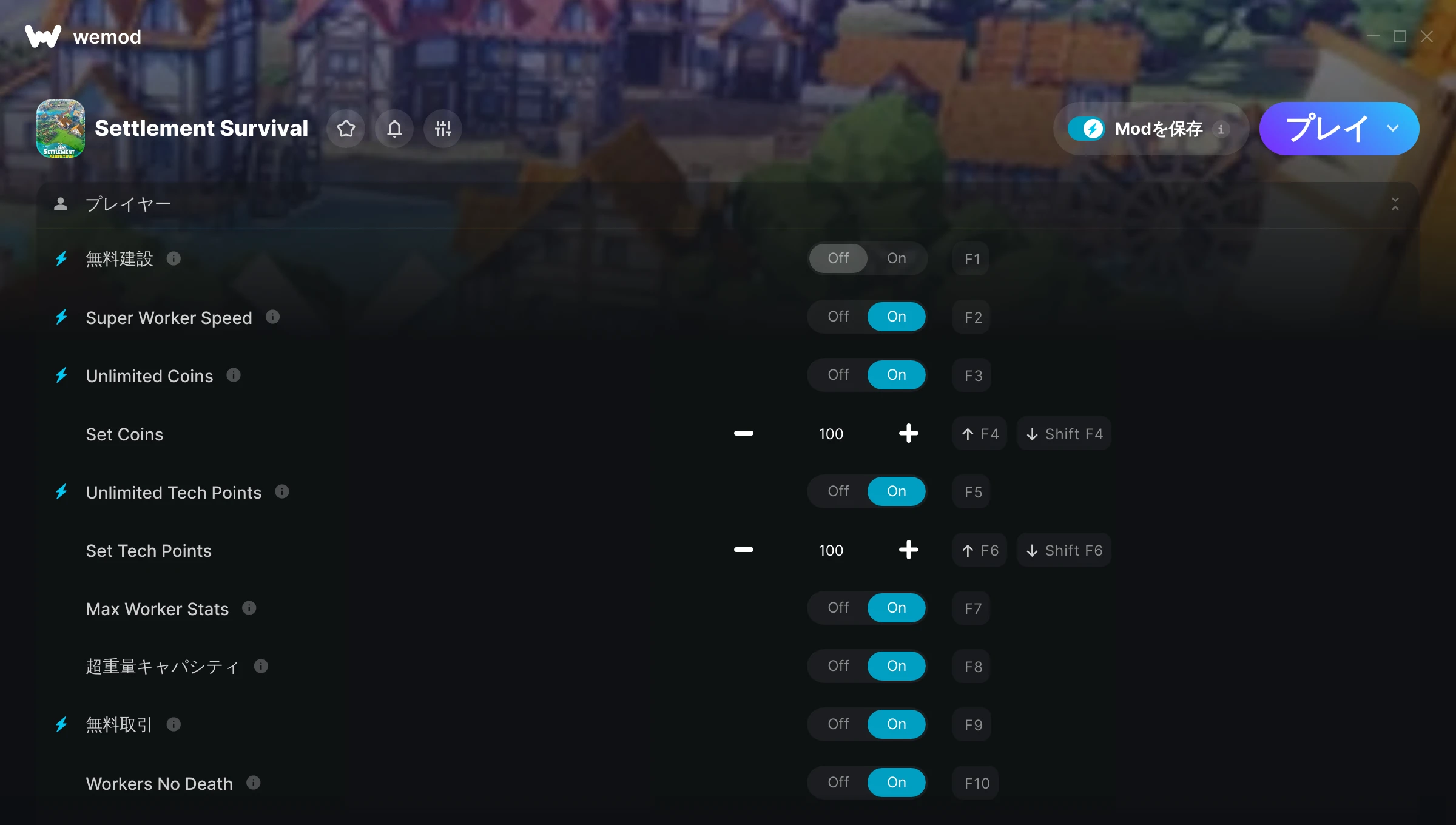Toggle the Mod save lightning switch

1087,129
